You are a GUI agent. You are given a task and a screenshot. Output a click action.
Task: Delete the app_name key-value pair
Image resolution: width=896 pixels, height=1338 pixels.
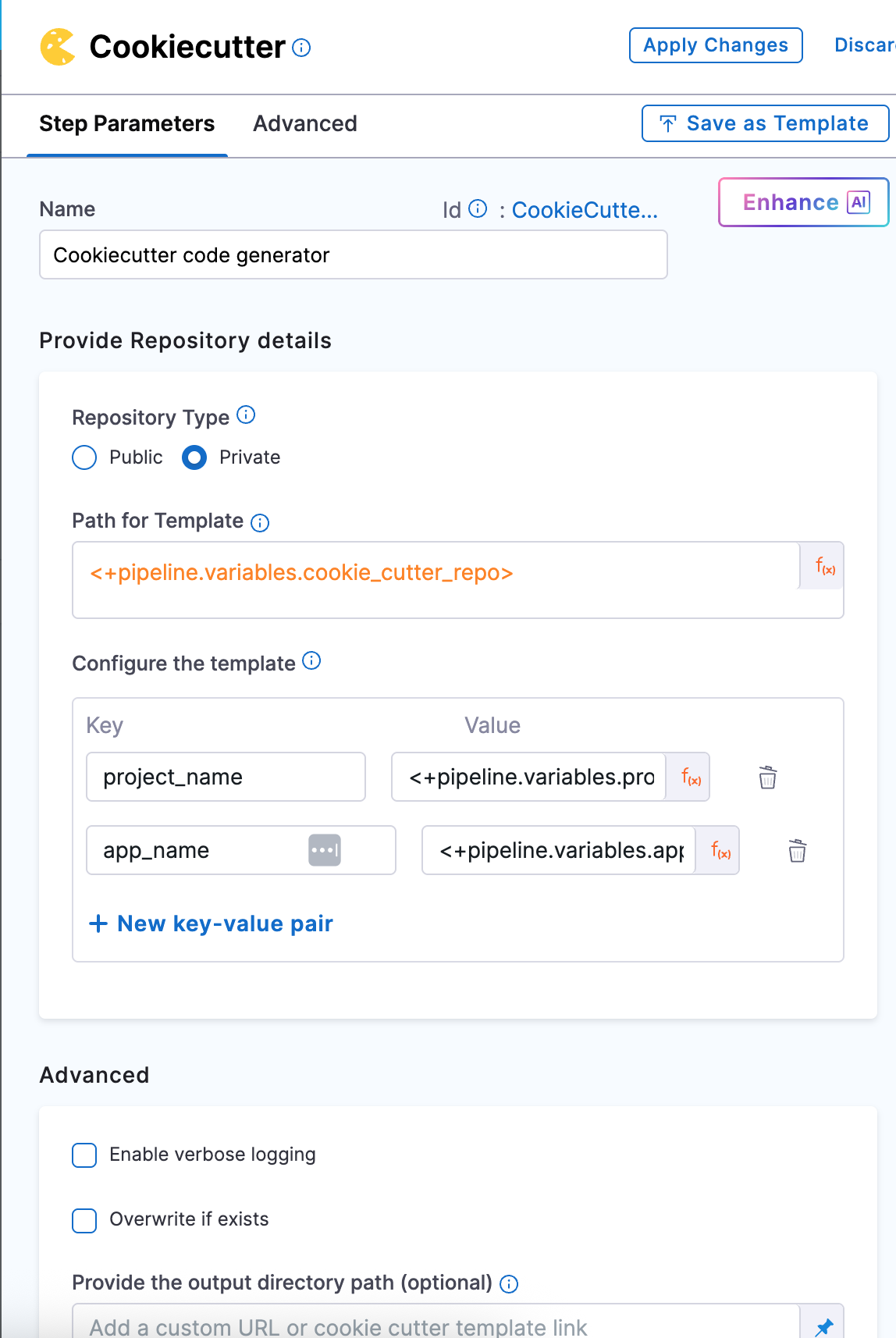[797, 851]
